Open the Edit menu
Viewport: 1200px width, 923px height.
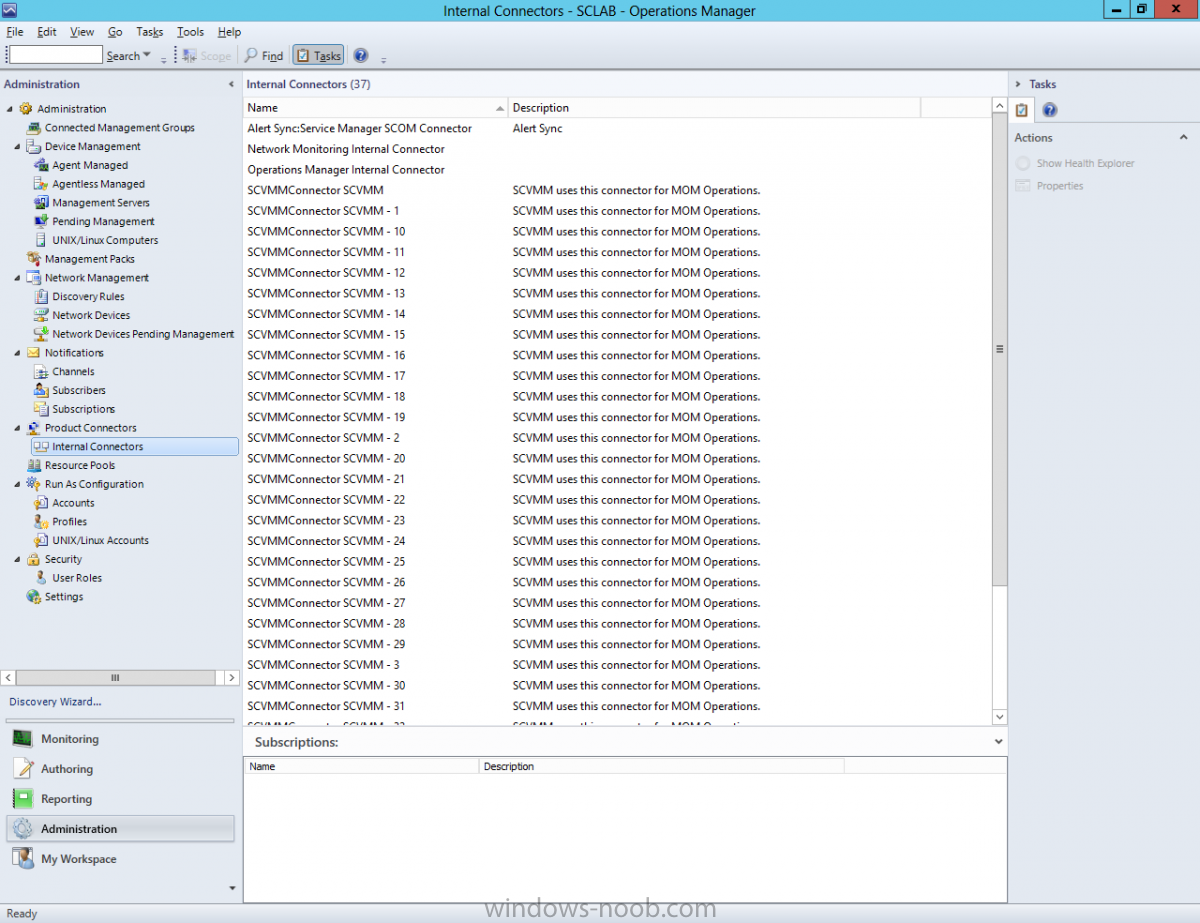(x=47, y=32)
